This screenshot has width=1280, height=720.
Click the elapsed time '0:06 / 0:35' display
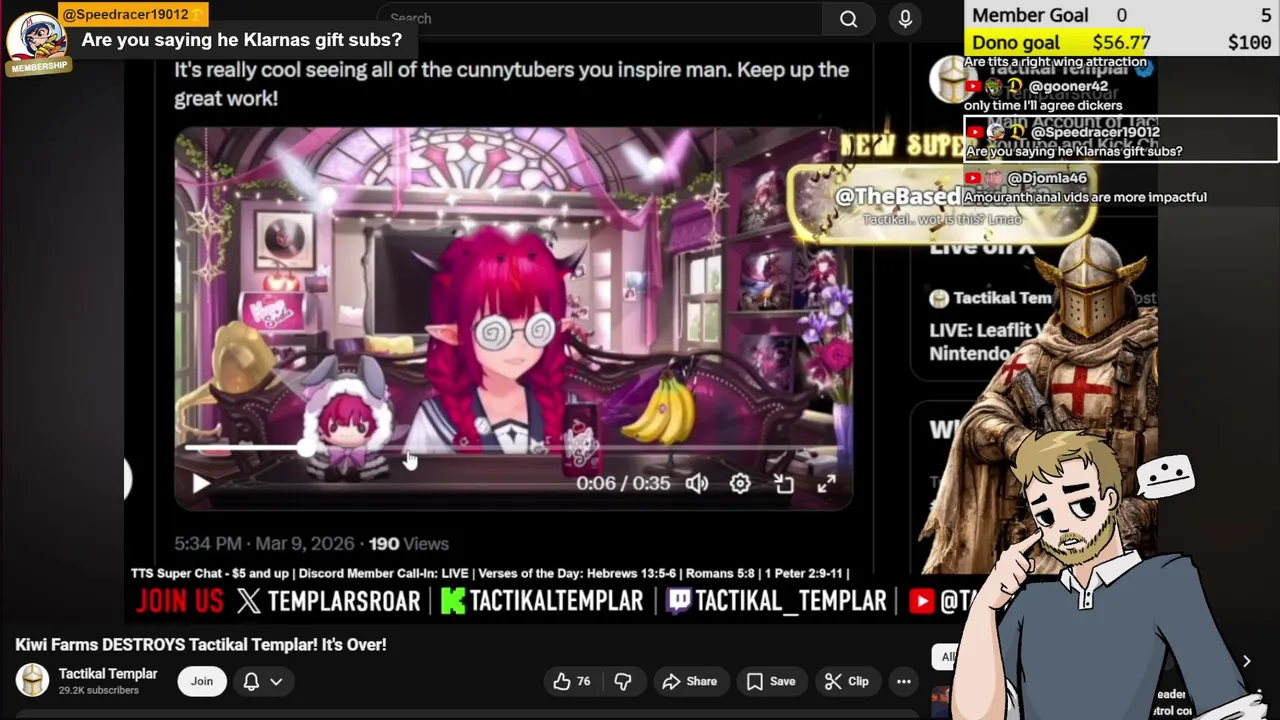point(623,484)
